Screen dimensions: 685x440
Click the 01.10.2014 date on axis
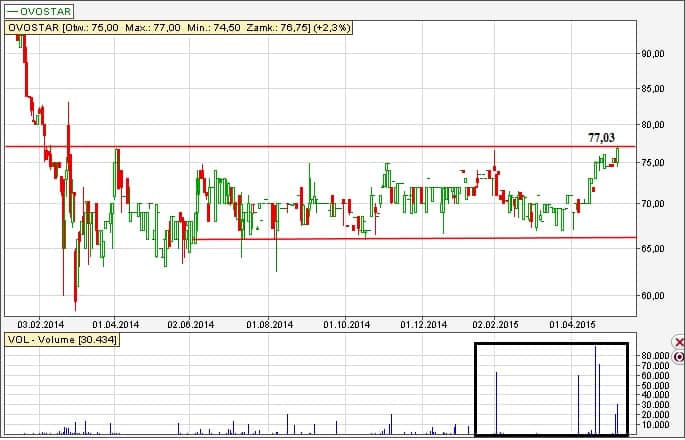pyautogui.click(x=347, y=324)
